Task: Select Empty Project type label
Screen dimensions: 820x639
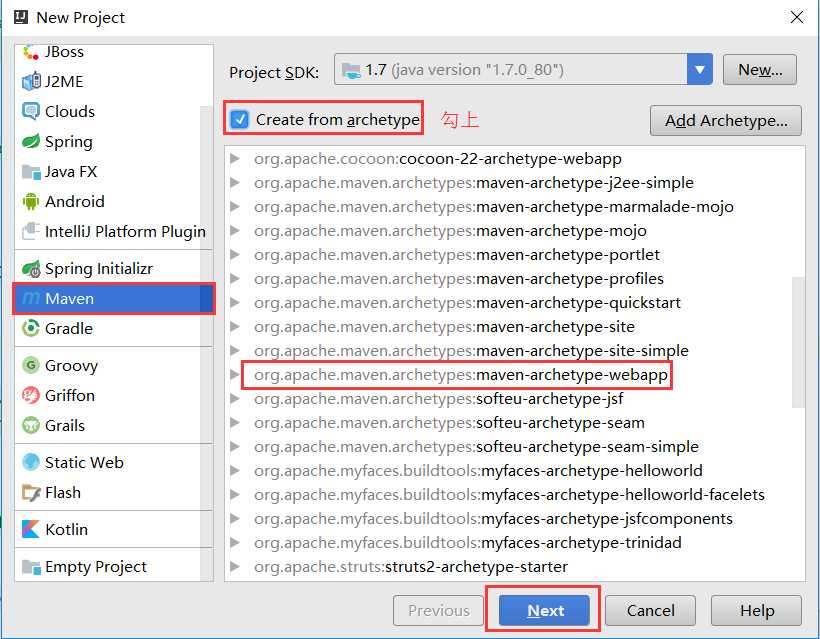Action: pos(96,566)
